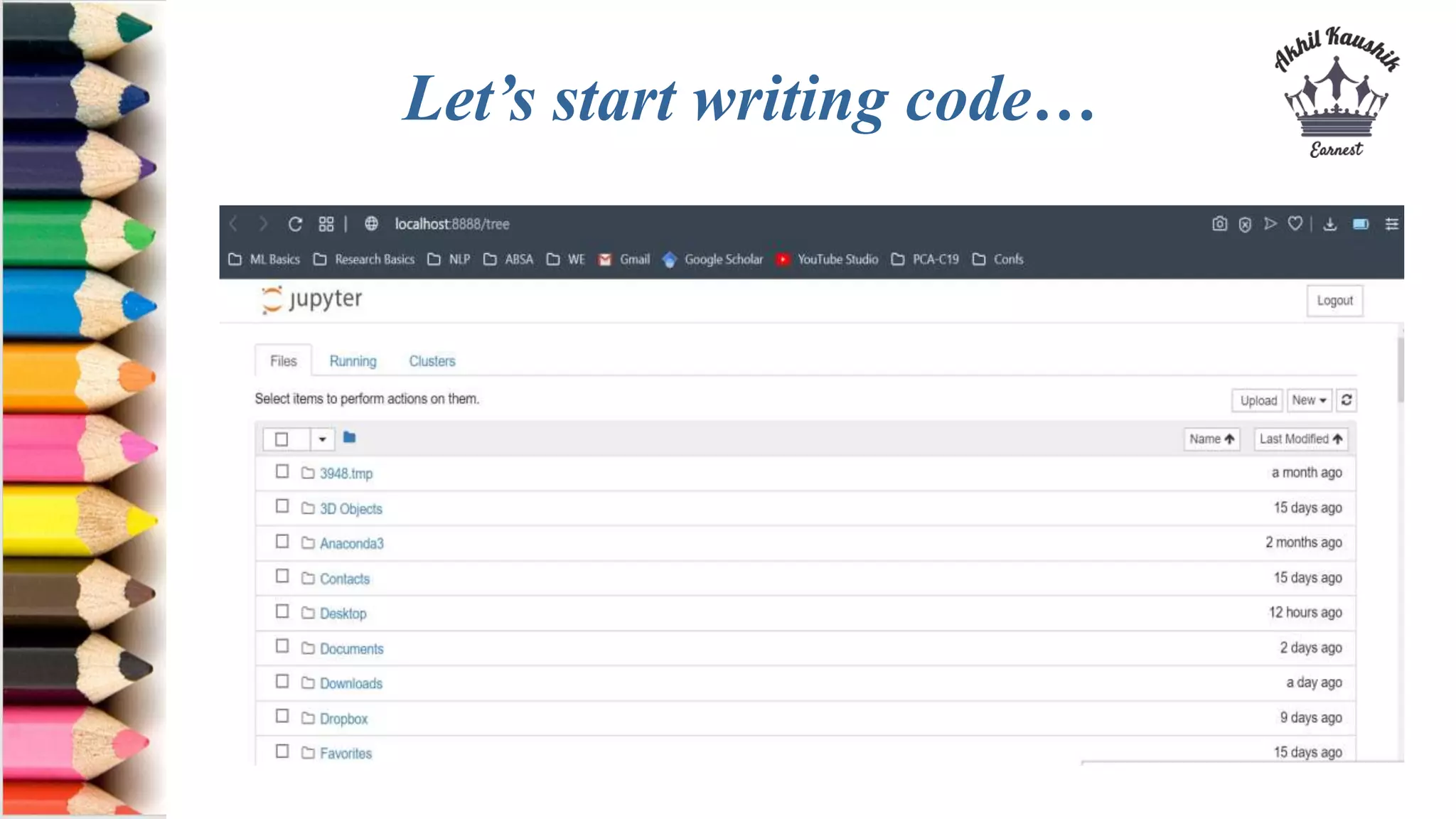Open the ML Basics bookmark folder
The image size is (1456, 819).
click(264, 259)
